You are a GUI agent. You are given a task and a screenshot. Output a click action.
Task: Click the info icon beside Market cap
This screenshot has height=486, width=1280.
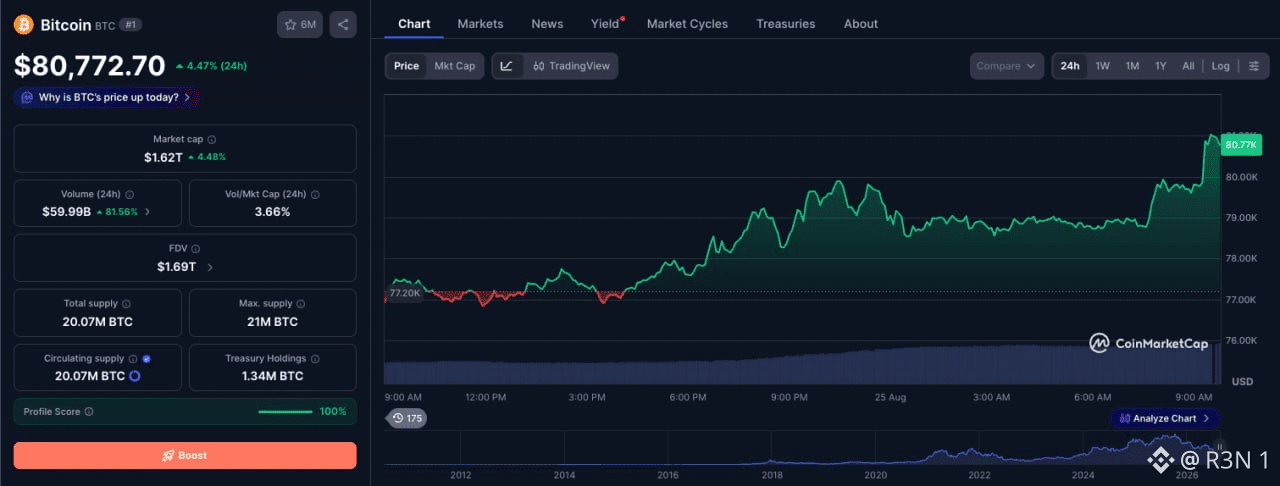tap(211, 140)
